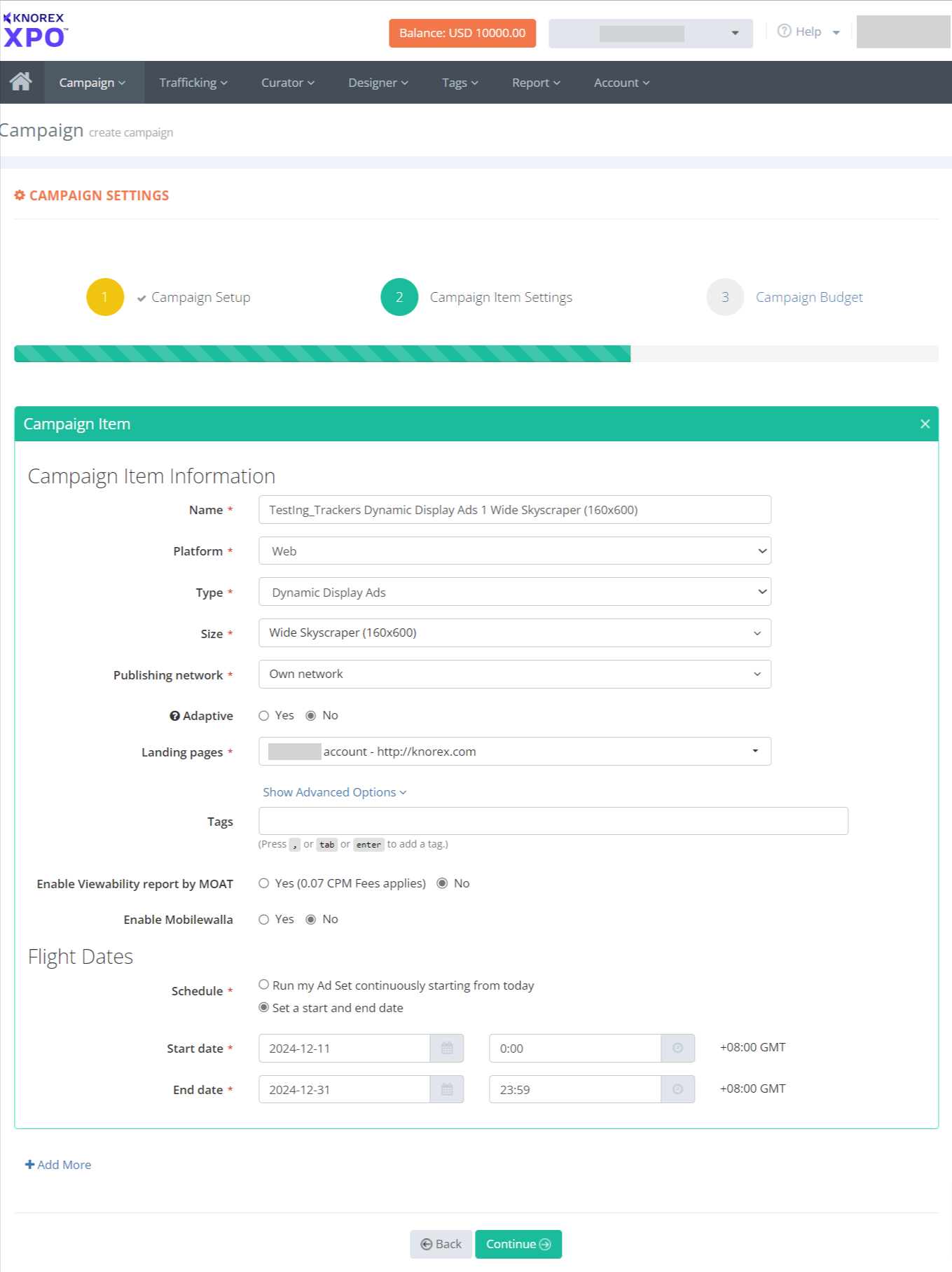Open the End date calendar picker
The image size is (952, 1272).
[x=447, y=1090]
